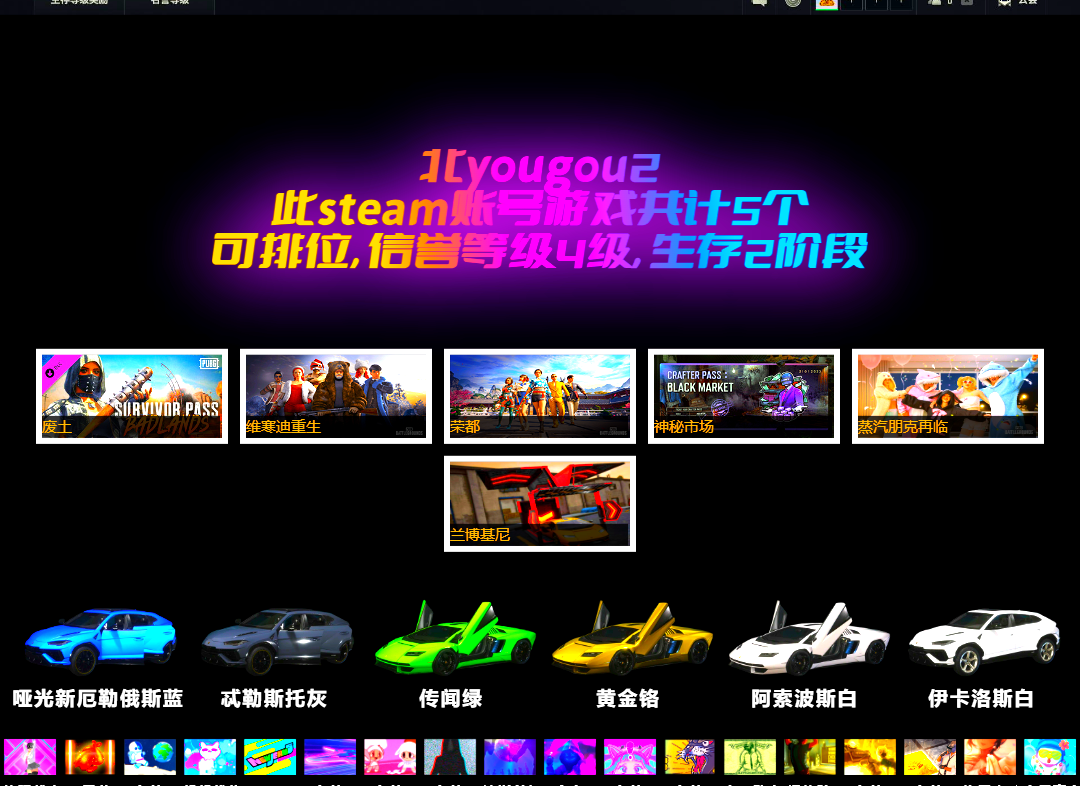The image size is (1080, 786).
Task: Select the pink figure diamond-pattern icon
Action: pyautogui.click(x=30, y=757)
